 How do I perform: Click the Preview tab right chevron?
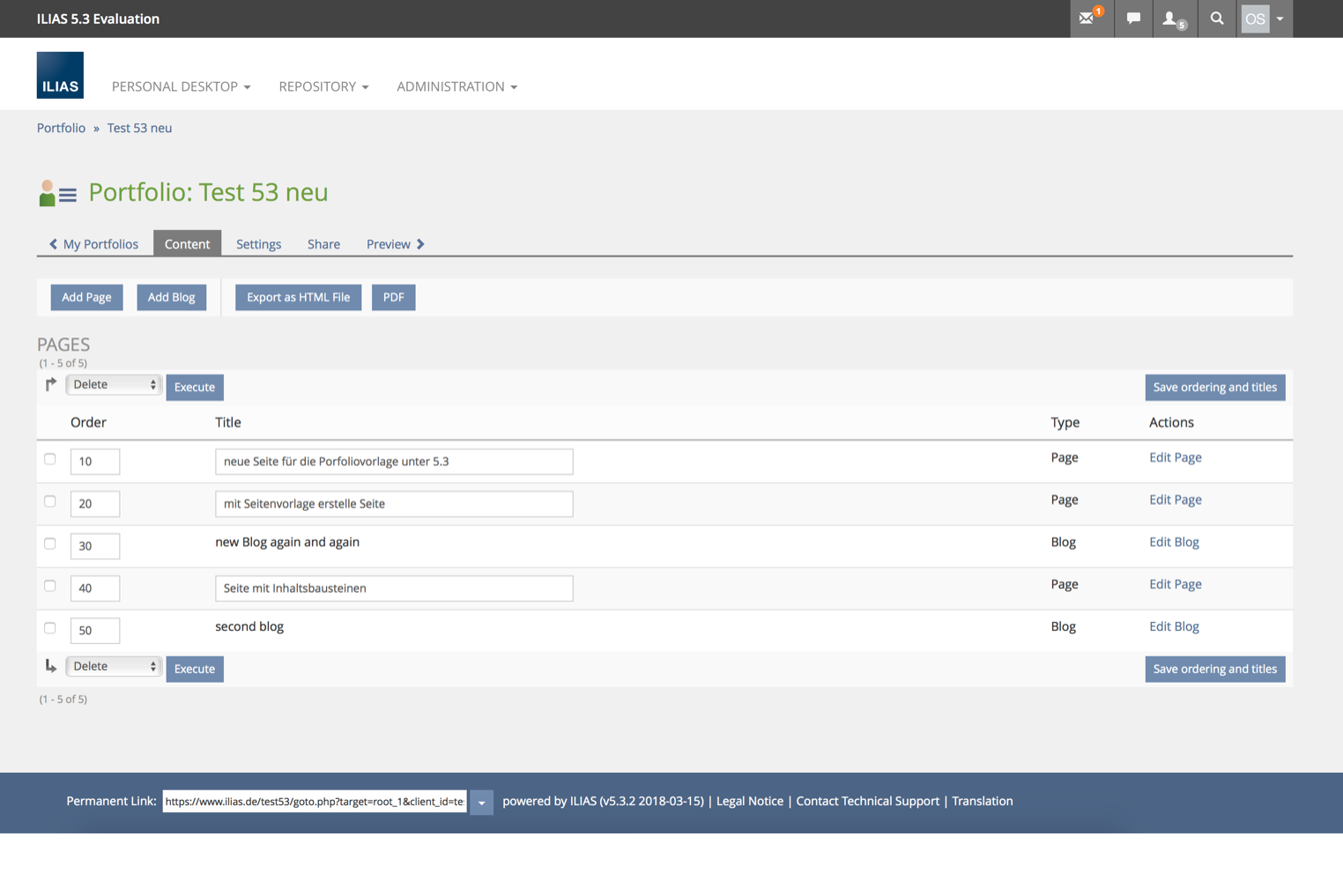click(x=421, y=244)
